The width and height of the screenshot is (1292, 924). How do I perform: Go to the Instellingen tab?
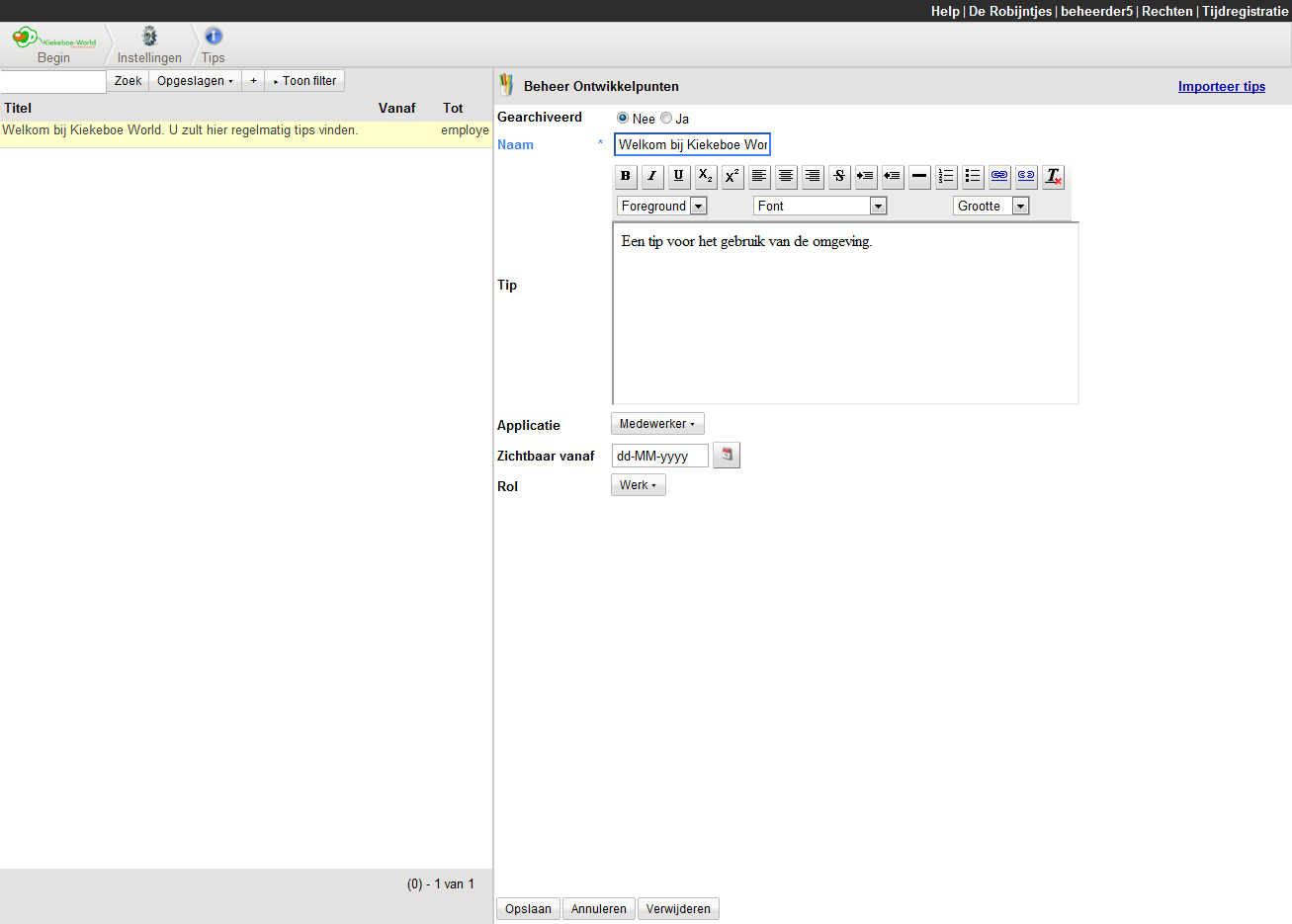[149, 45]
